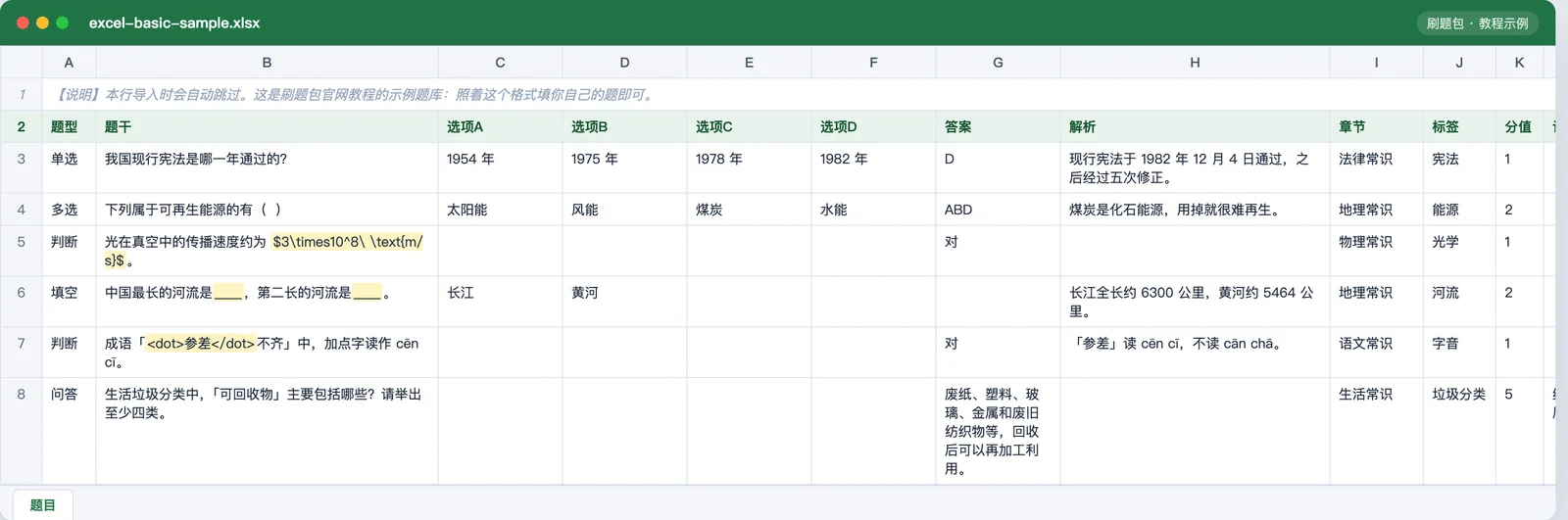This screenshot has height=520, width=1568.
Task: Click question 下列属于可再生能源的有
Action: click(x=267, y=210)
